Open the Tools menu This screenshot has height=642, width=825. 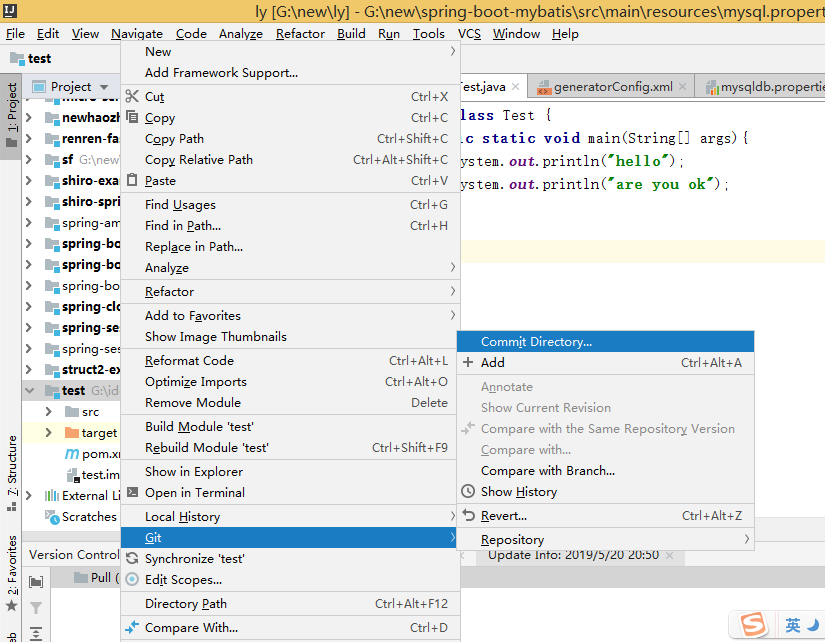[428, 34]
